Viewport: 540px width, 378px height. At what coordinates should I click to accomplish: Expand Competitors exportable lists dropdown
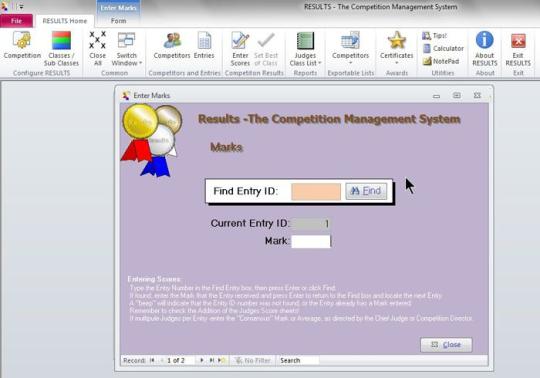coord(350,48)
